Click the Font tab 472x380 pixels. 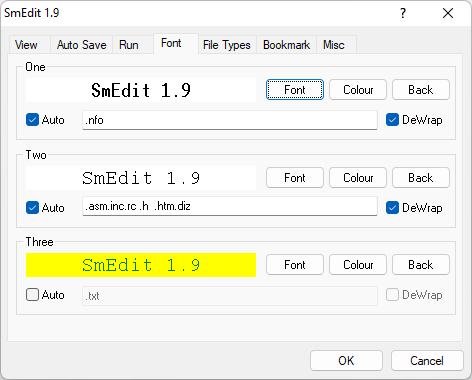tap(176, 43)
